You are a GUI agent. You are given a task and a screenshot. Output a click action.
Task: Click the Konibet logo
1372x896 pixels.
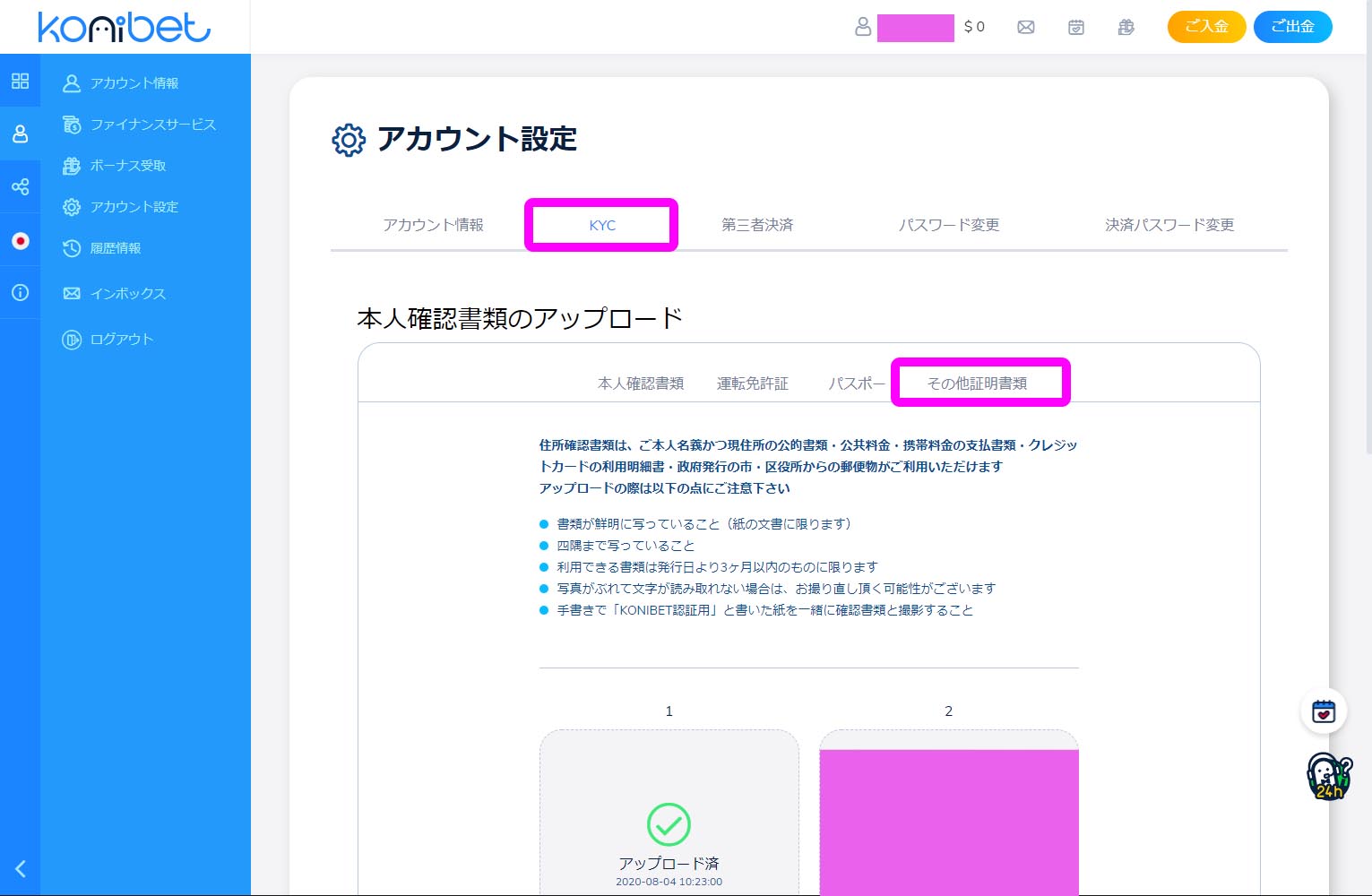[125, 27]
